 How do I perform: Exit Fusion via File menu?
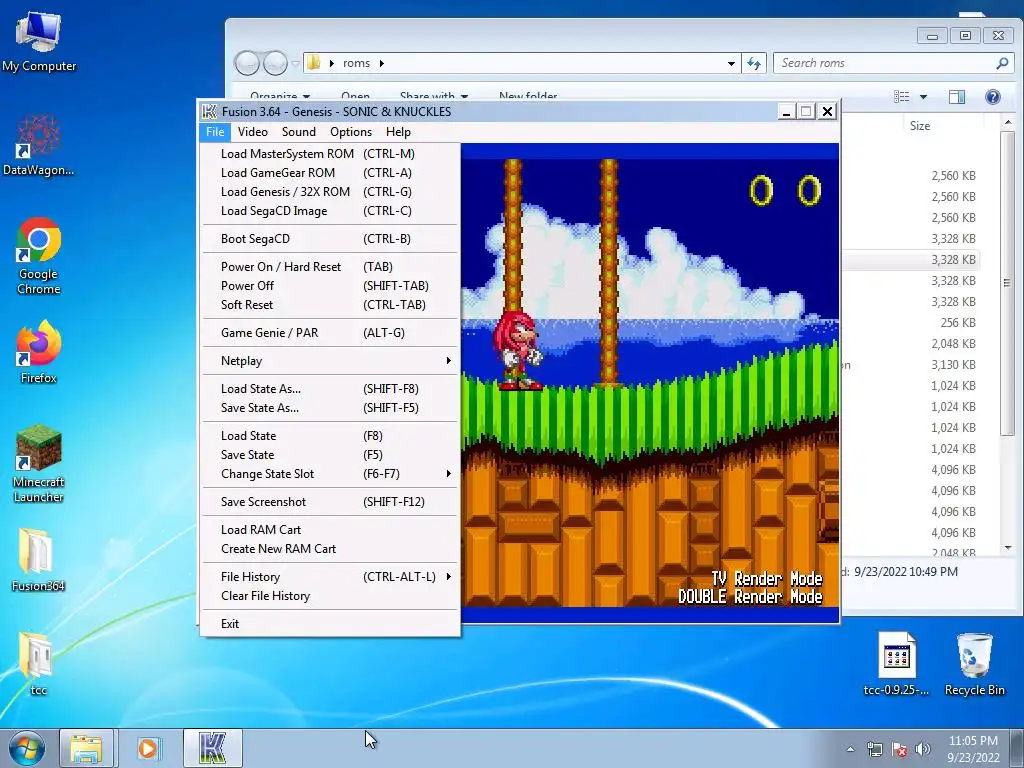[330, 624]
